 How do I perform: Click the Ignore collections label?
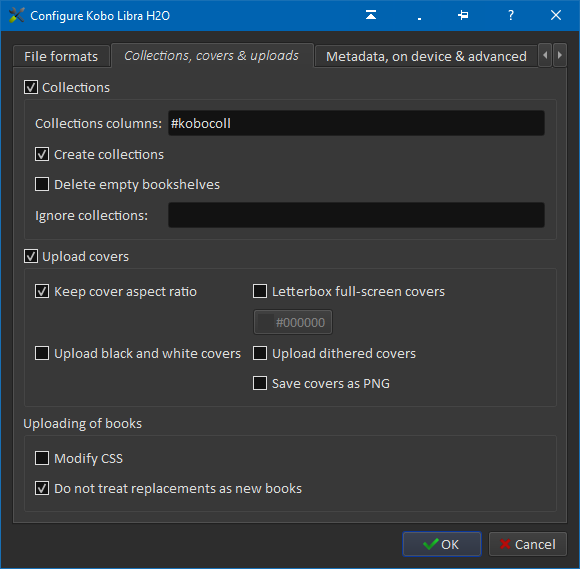[x=91, y=215]
